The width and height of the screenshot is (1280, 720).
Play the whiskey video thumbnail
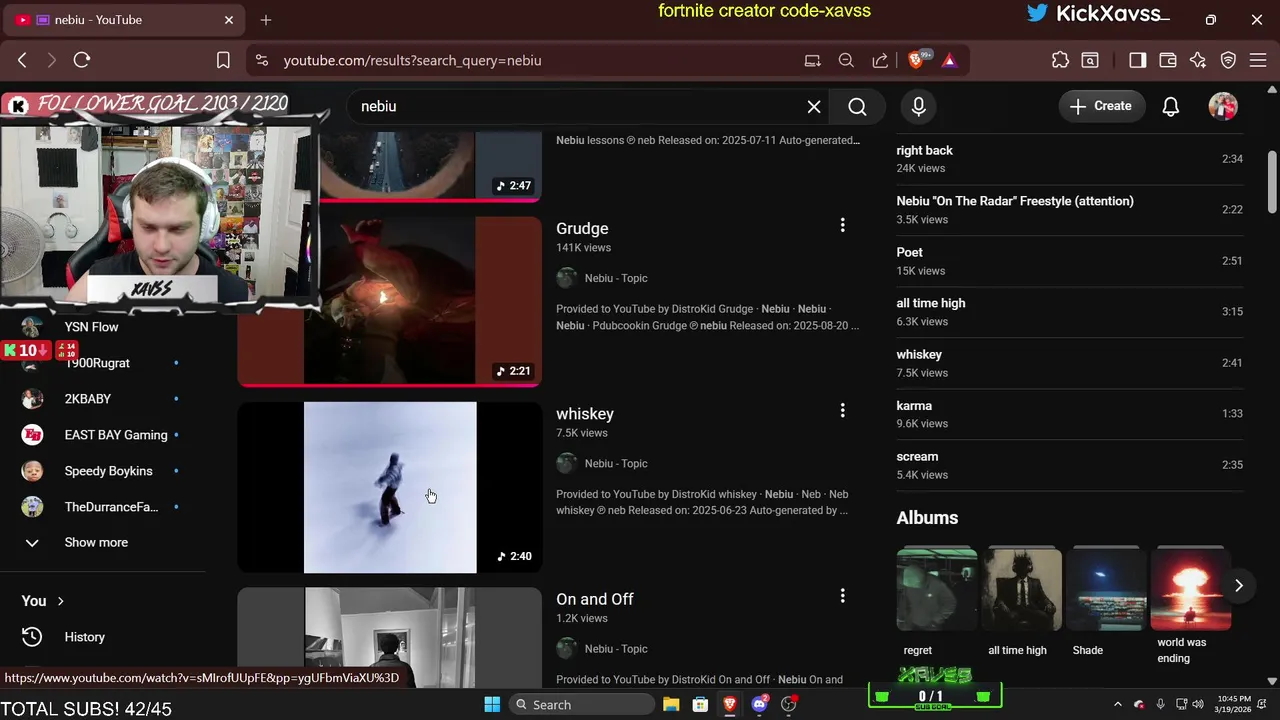[x=390, y=487]
